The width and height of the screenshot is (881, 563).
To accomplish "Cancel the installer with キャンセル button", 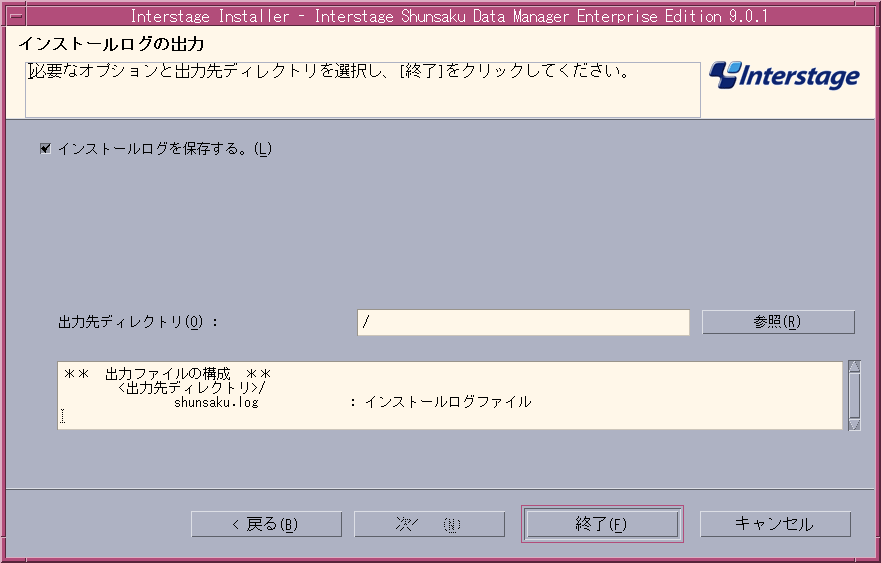I will point(775,524).
